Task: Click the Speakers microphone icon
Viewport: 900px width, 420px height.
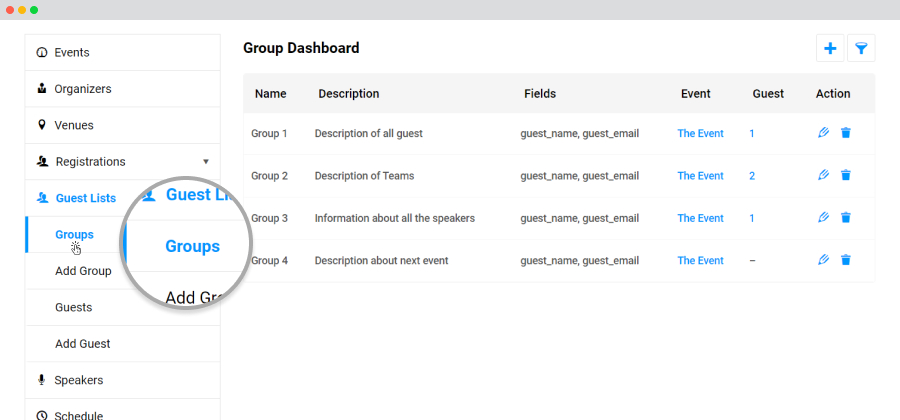Action: (x=41, y=380)
